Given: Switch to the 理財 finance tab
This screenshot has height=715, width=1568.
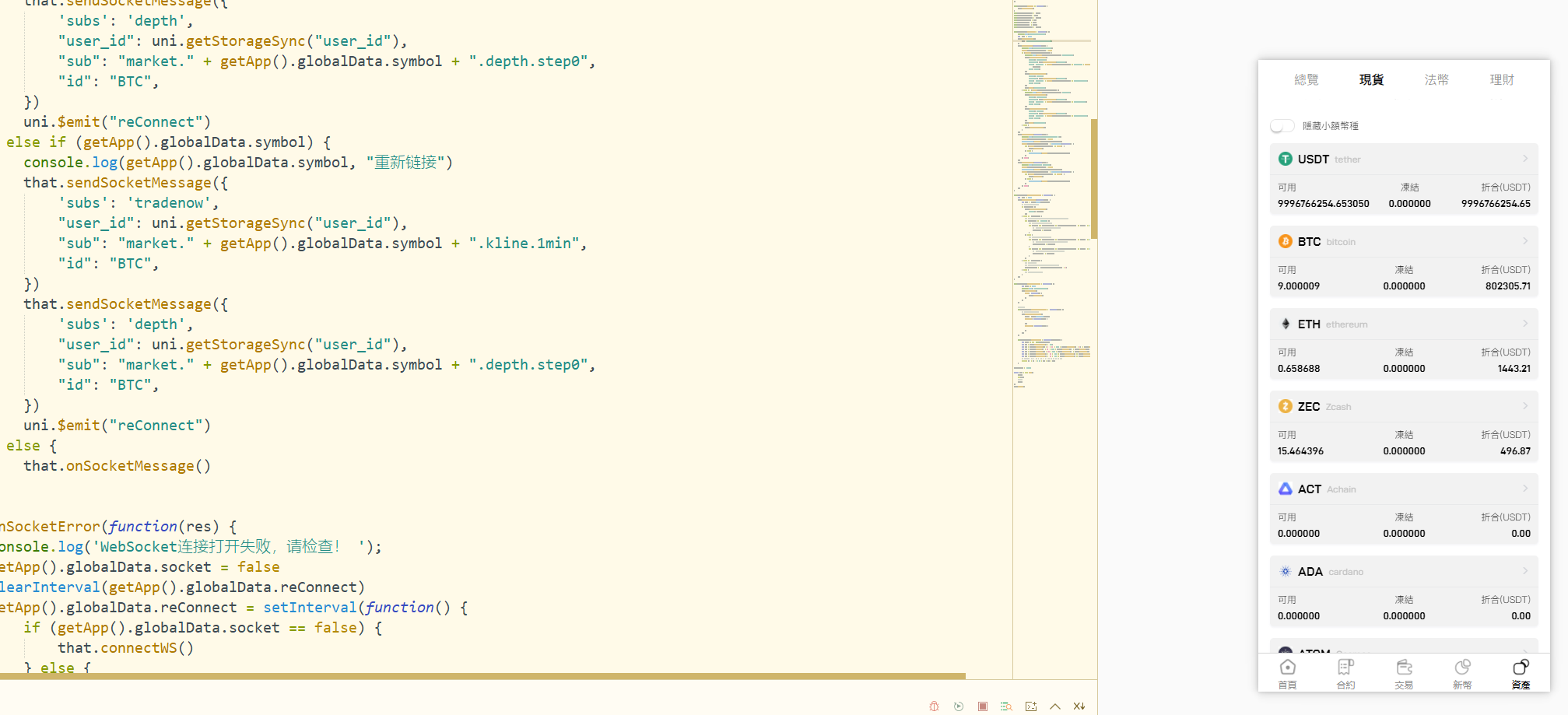Looking at the screenshot, I should (x=1501, y=79).
